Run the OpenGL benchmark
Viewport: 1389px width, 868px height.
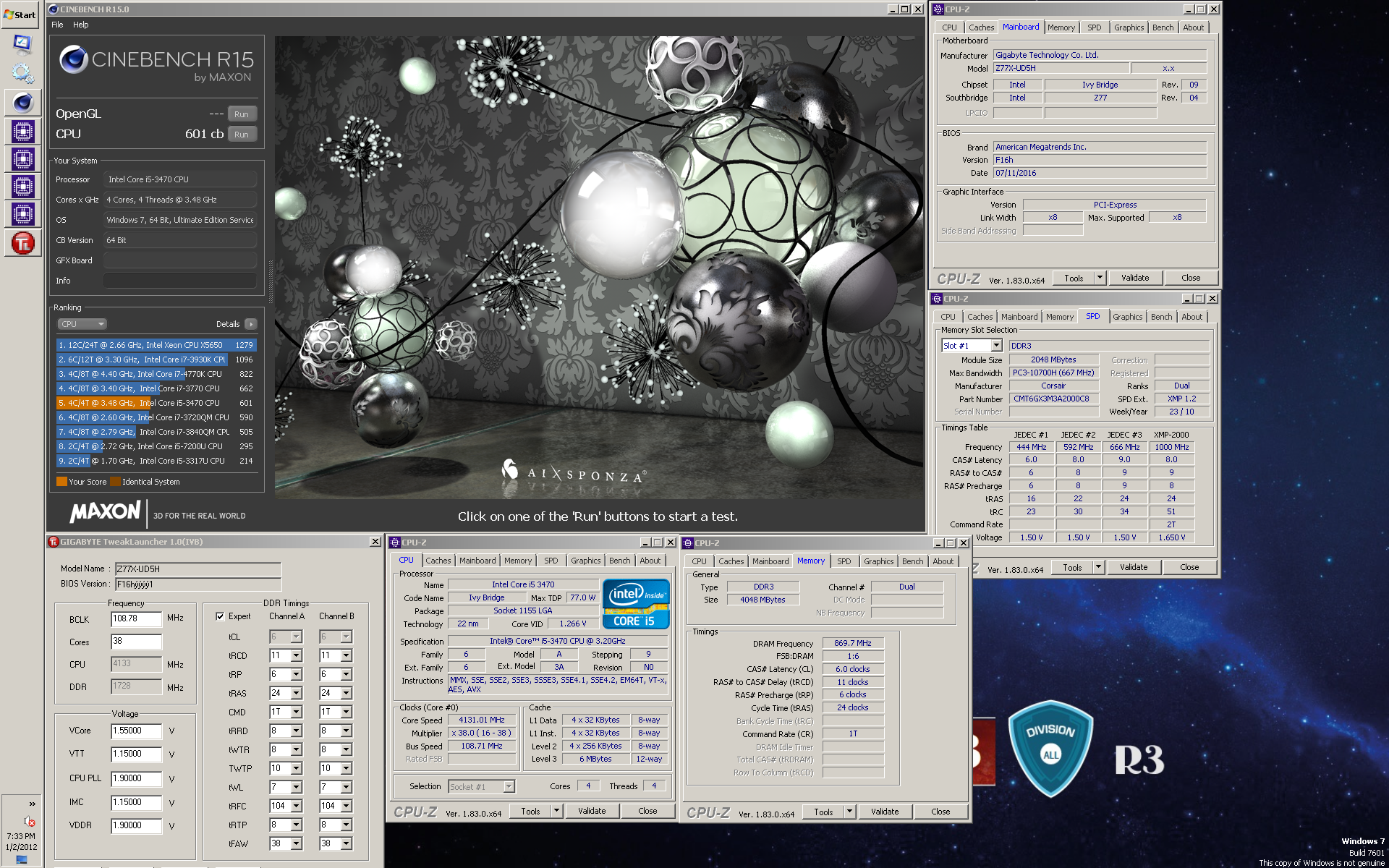(242, 114)
